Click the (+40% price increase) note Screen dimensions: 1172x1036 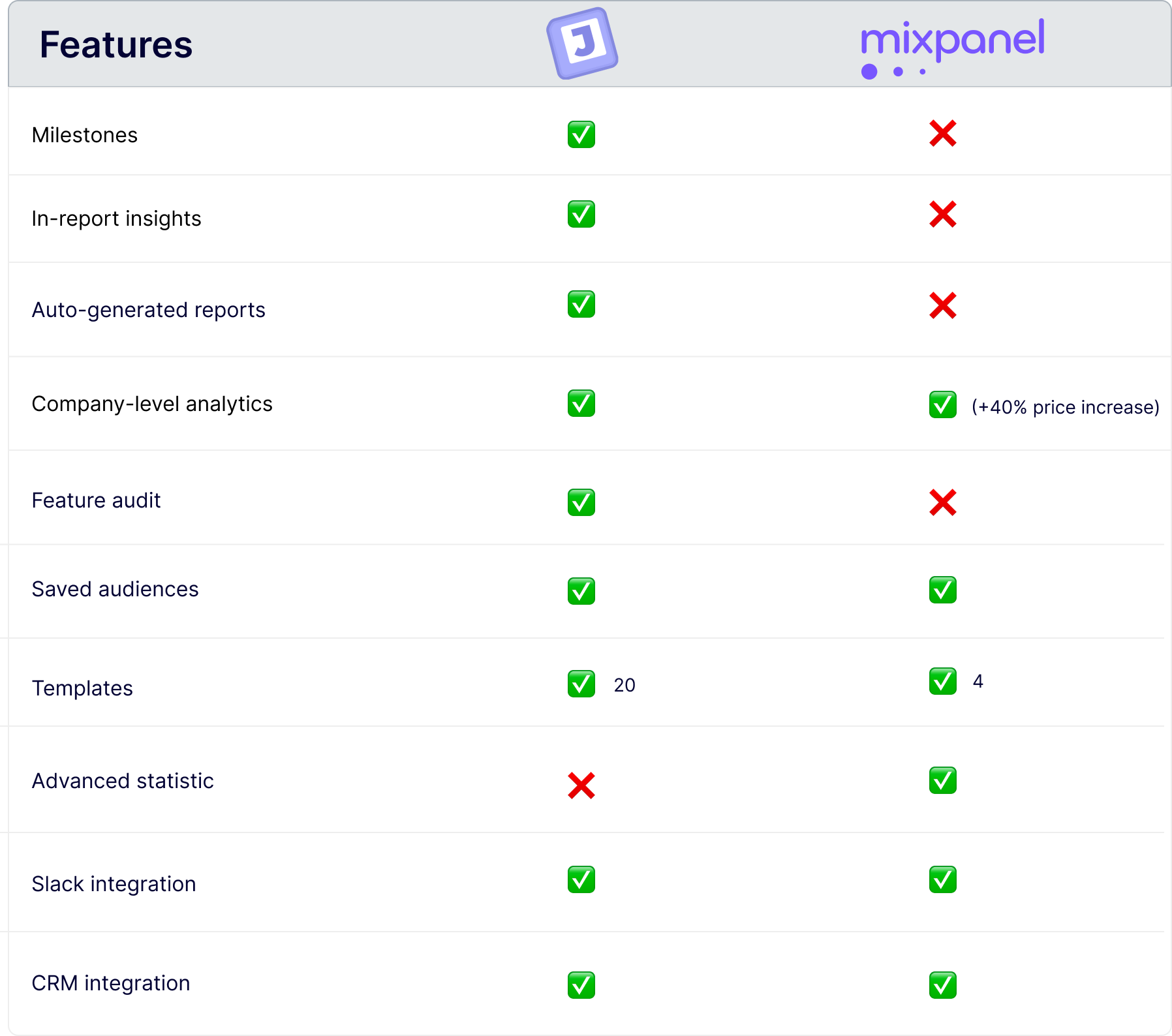coord(1066,407)
